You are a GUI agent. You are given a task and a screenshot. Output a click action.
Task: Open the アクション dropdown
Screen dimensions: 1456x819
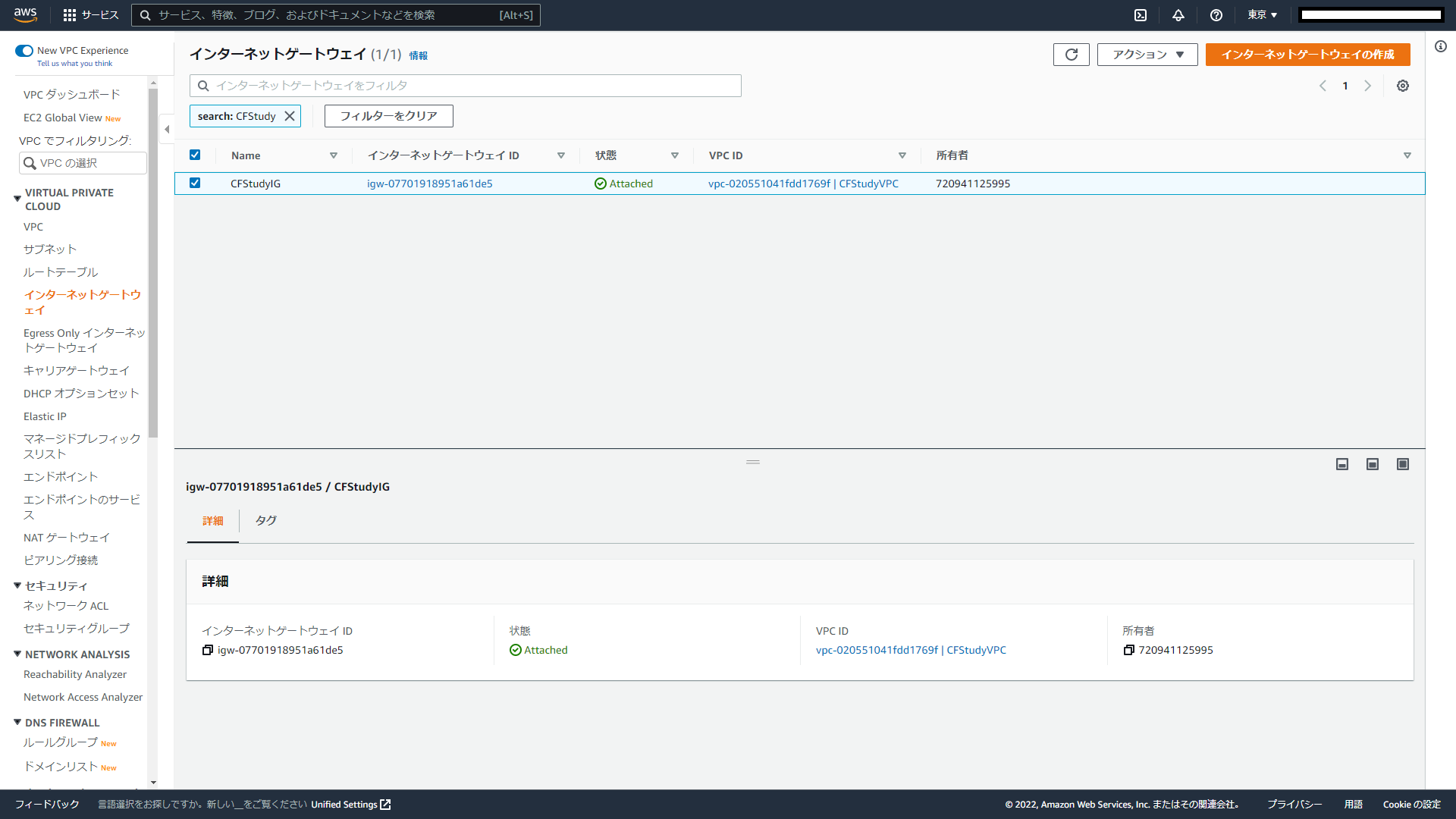pos(1147,55)
